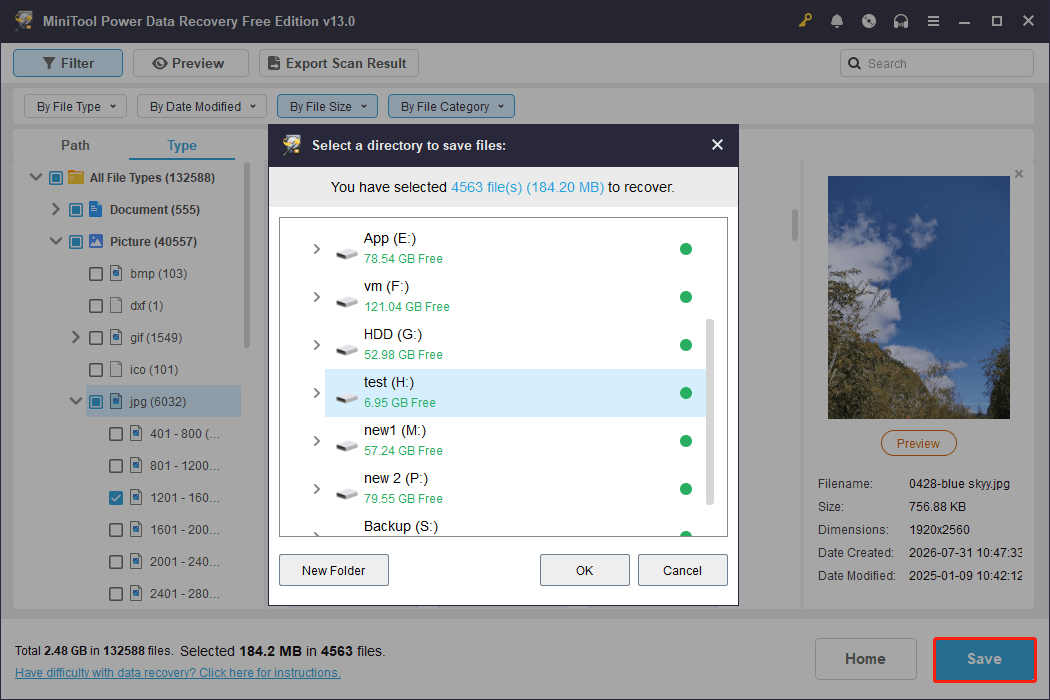Toggle the Picture (40557) checkbox

point(76,242)
